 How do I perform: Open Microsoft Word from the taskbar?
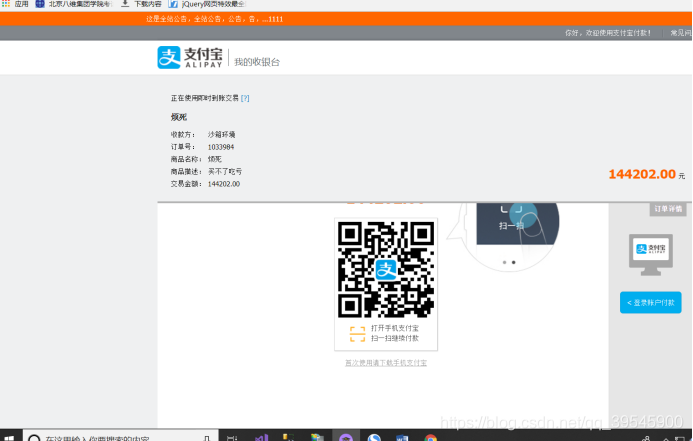tap(402, 437)
